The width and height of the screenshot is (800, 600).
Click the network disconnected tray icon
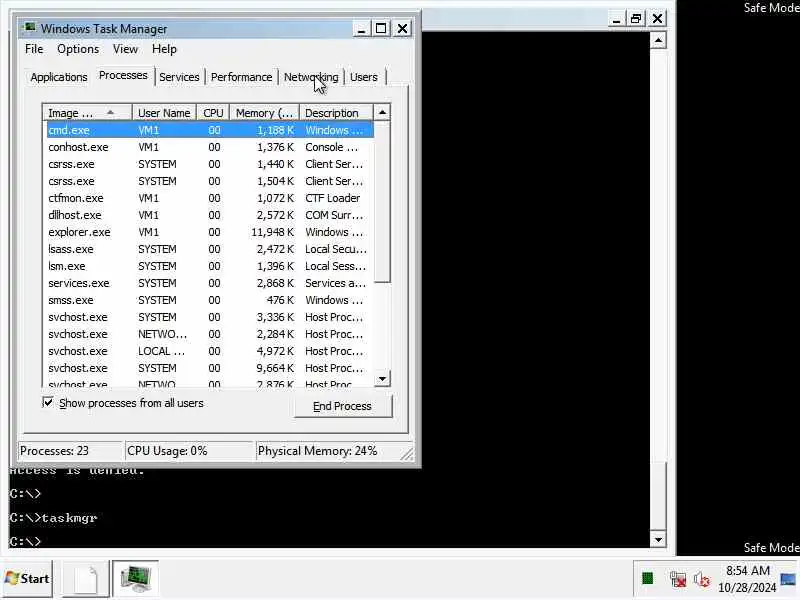coord(678,579)
